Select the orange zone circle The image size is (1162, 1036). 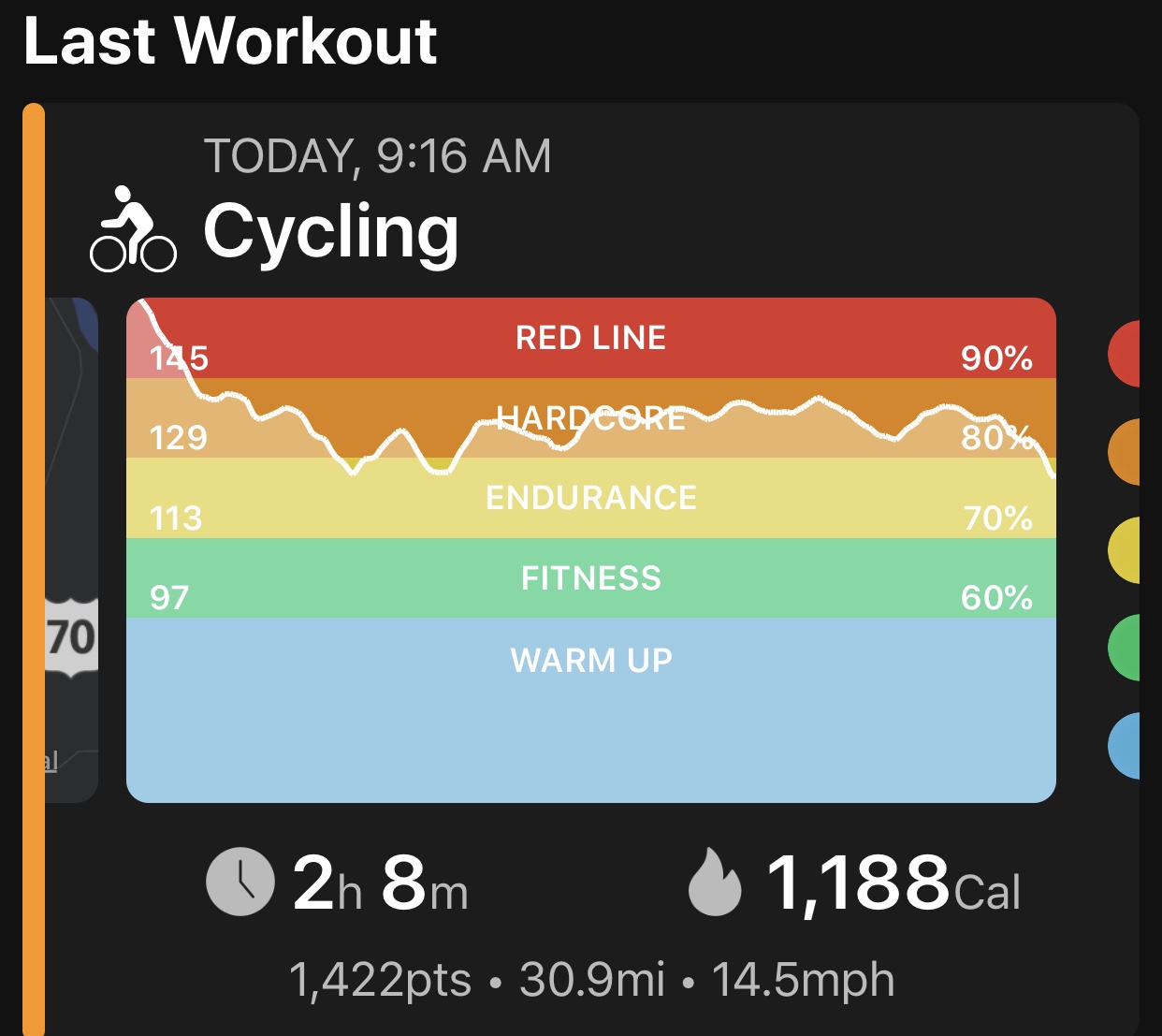click(x=1126, y=452)
